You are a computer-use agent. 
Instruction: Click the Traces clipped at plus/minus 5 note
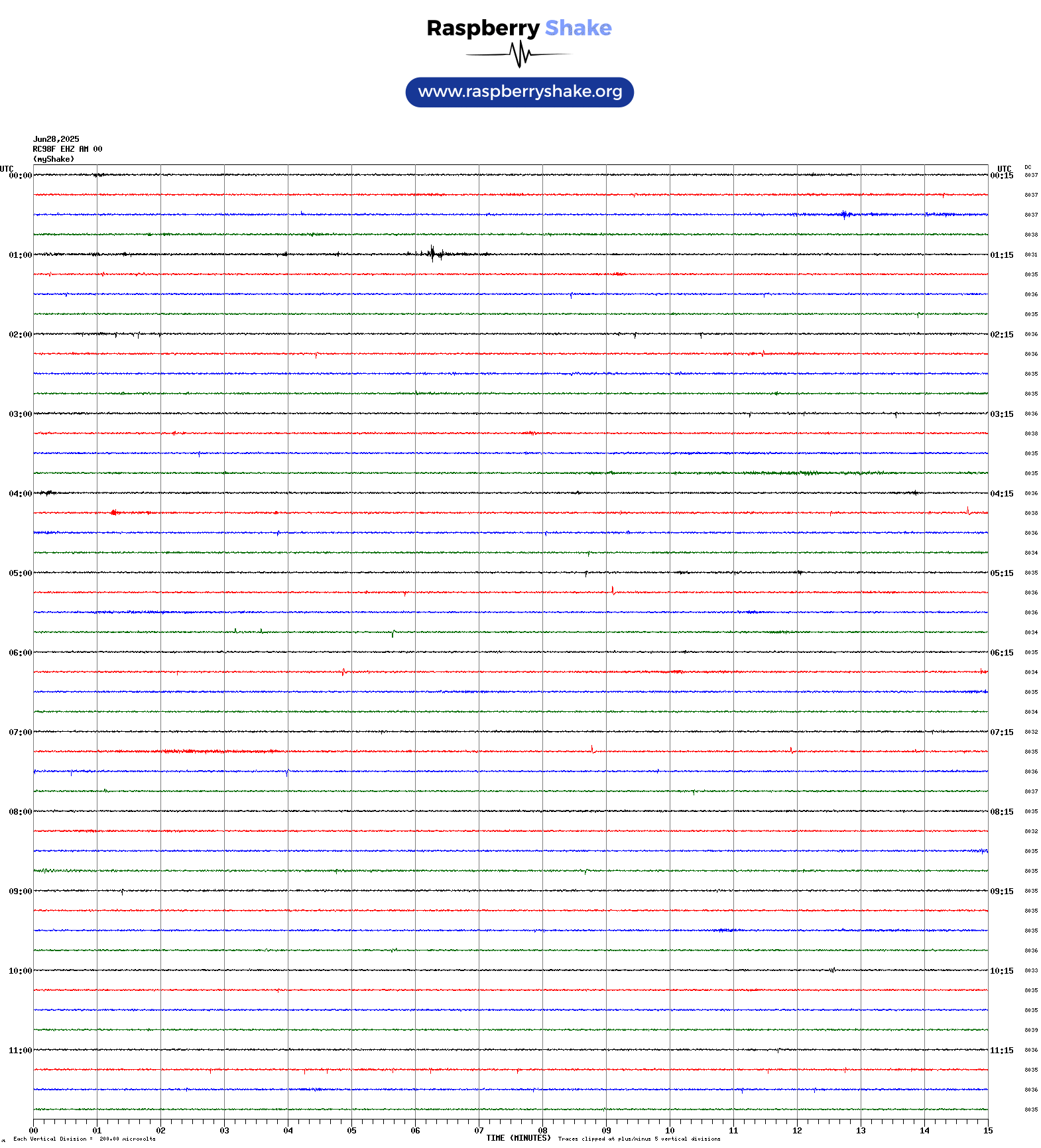coord(639,1139)
